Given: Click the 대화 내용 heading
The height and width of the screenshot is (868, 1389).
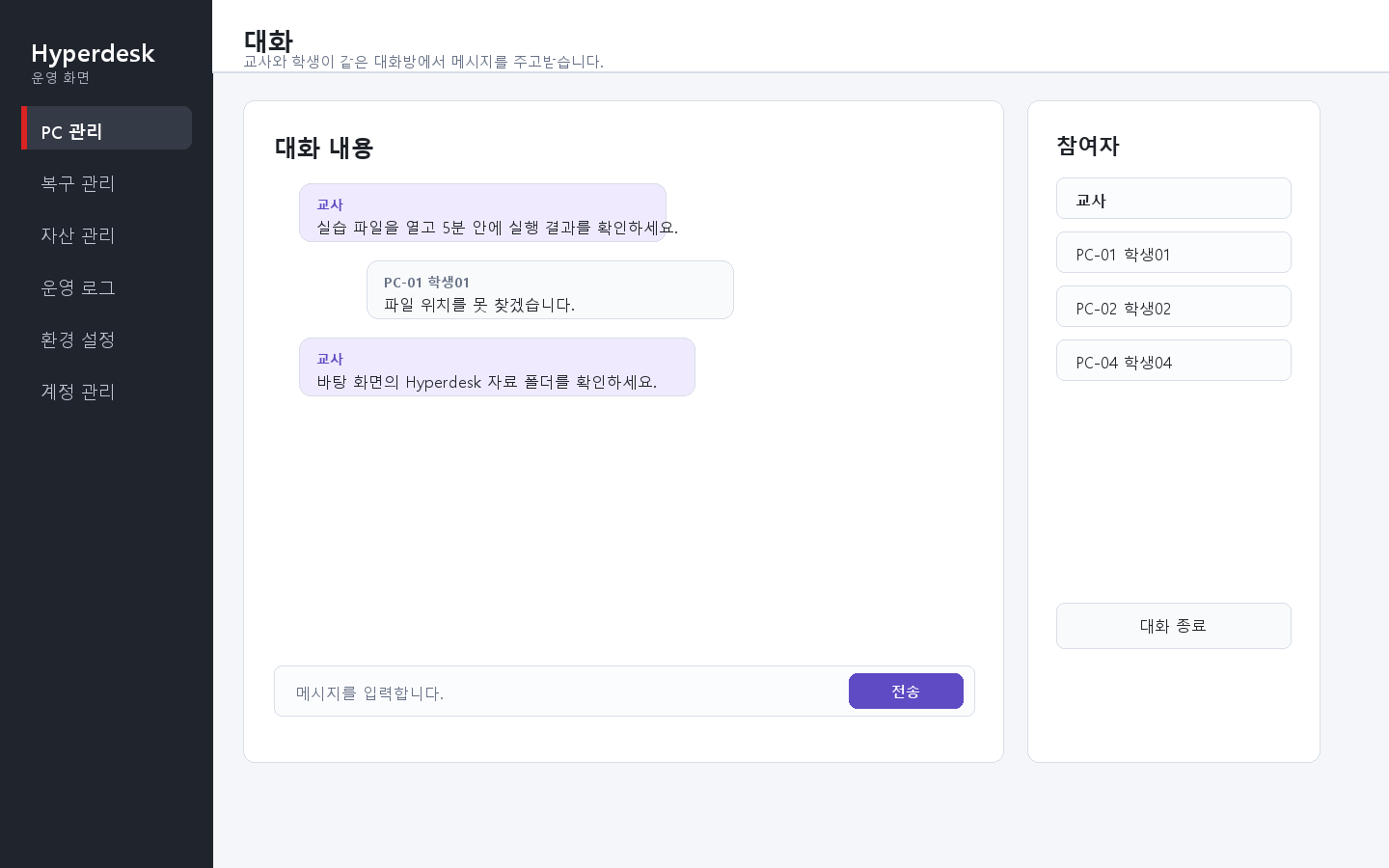Looking at the screenshot, I should click(x=324, y=148).
